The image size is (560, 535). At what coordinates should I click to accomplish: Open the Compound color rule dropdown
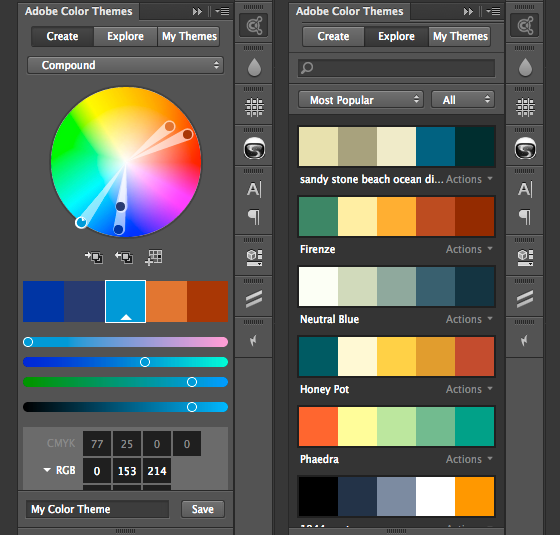coord(125,65)
